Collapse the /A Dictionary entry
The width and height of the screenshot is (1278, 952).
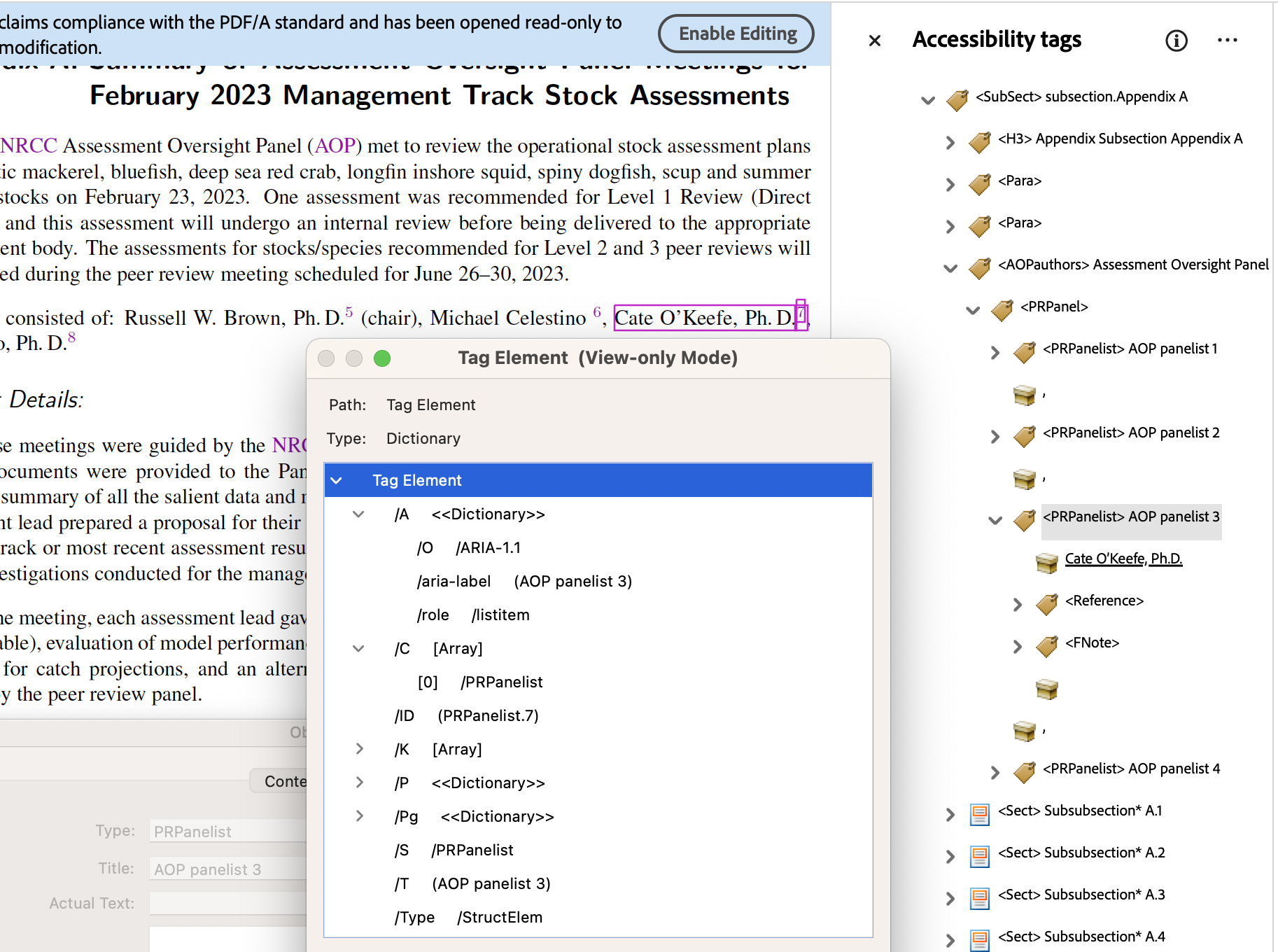pyautogui.click(x=358, y=514)
